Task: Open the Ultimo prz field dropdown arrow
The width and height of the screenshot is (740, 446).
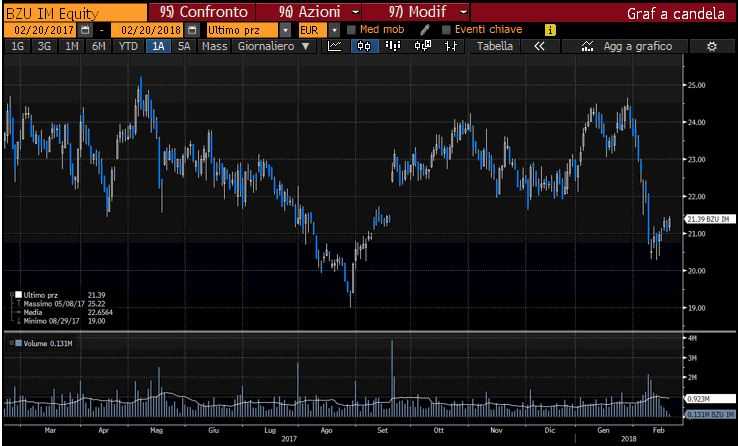Action: [285, 30]
